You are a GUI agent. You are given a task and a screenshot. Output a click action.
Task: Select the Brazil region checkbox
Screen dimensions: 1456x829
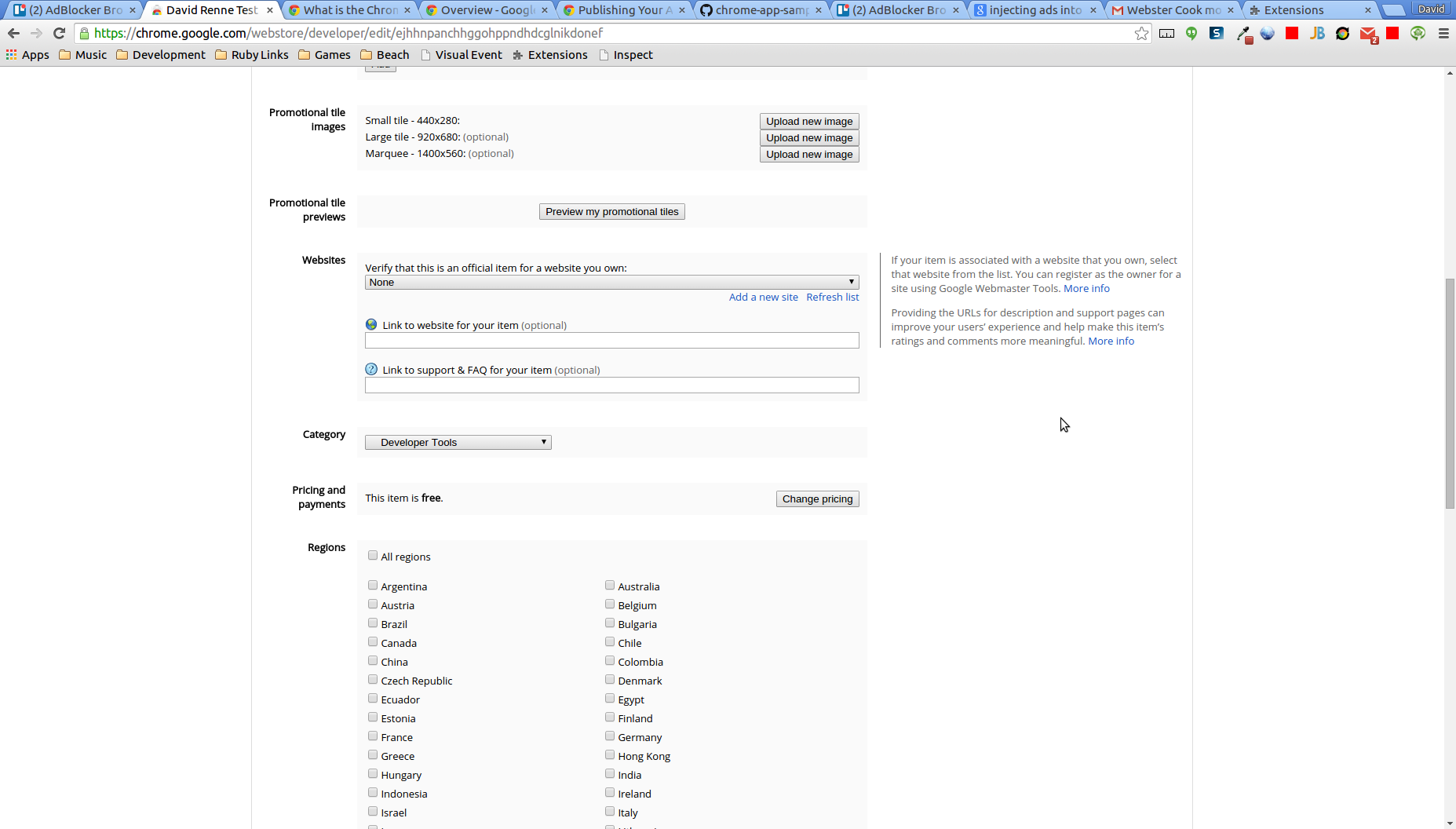click(x=373, y=623)
